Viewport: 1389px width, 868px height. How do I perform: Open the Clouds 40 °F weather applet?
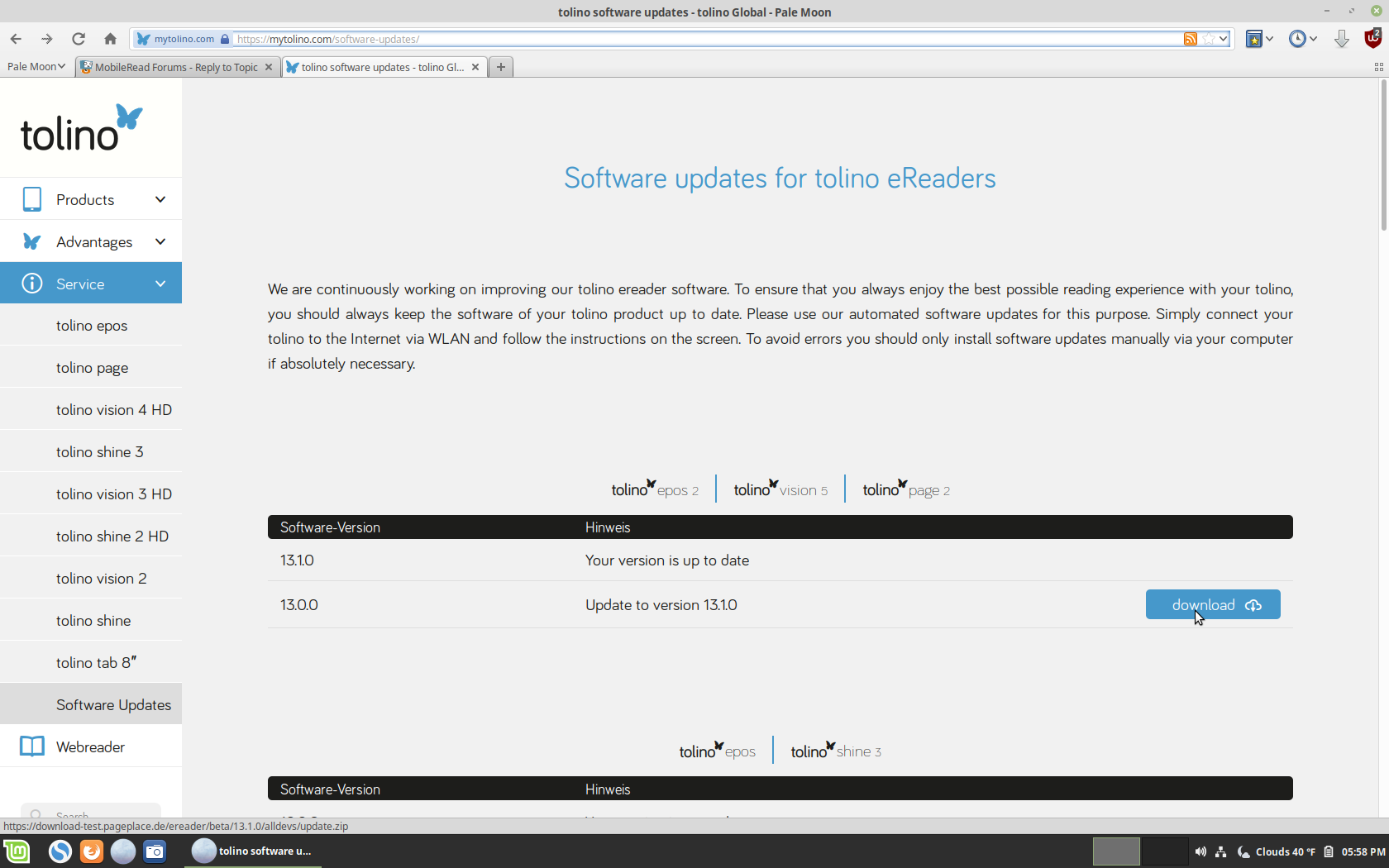1277,851
